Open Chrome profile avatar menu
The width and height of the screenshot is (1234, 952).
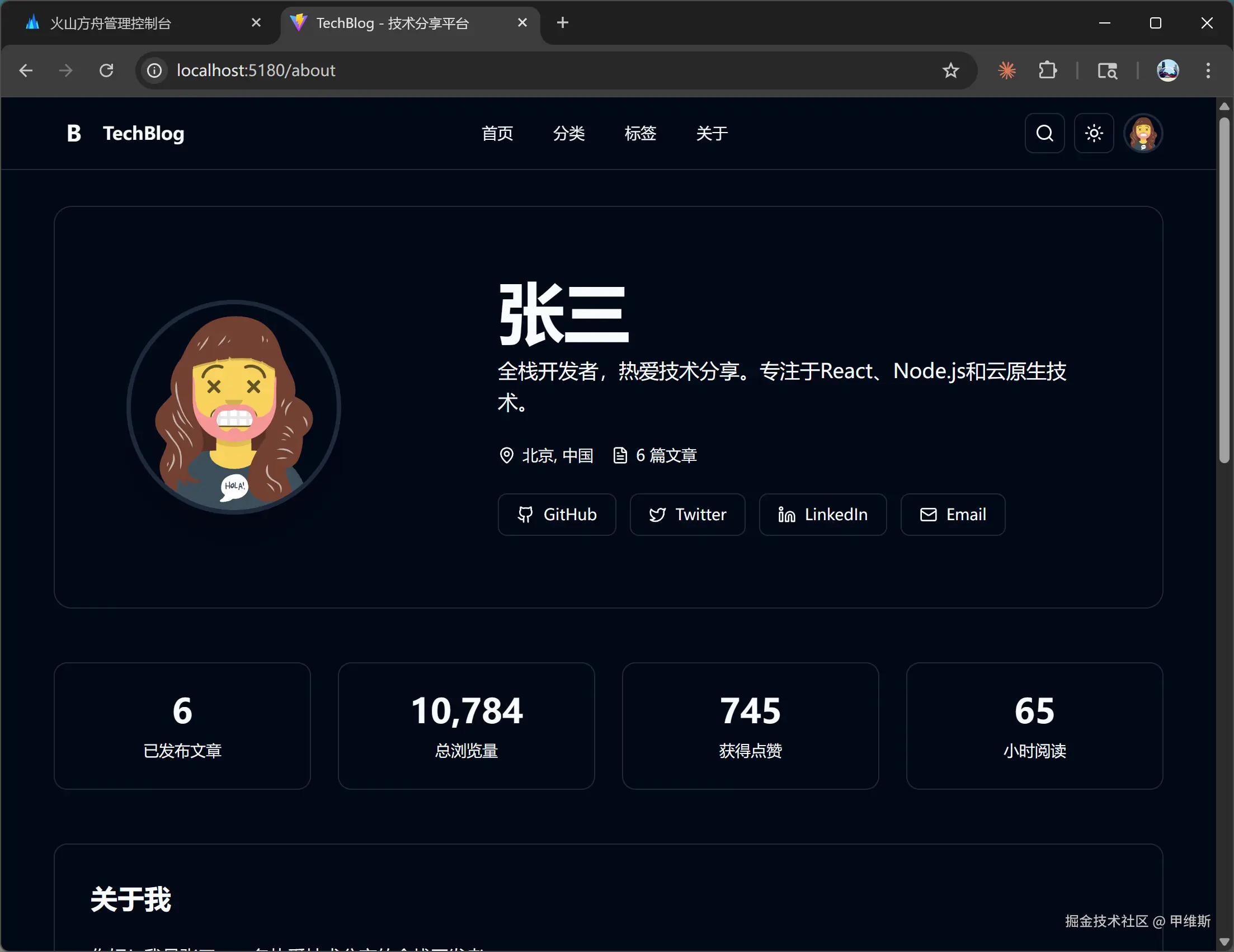click(x=1167, y=70)
